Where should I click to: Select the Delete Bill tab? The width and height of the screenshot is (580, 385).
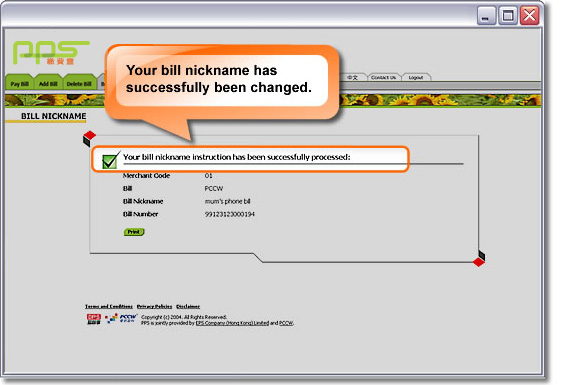(79, 83)
